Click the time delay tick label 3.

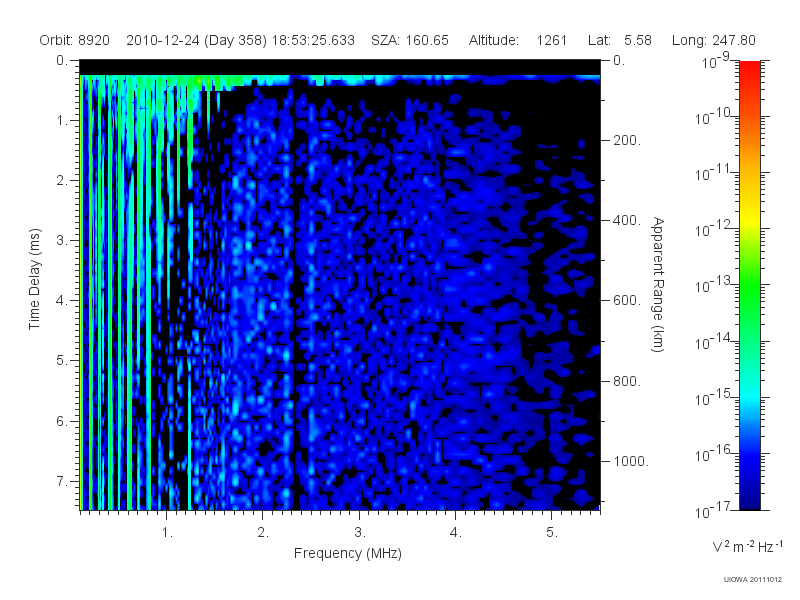62,240
